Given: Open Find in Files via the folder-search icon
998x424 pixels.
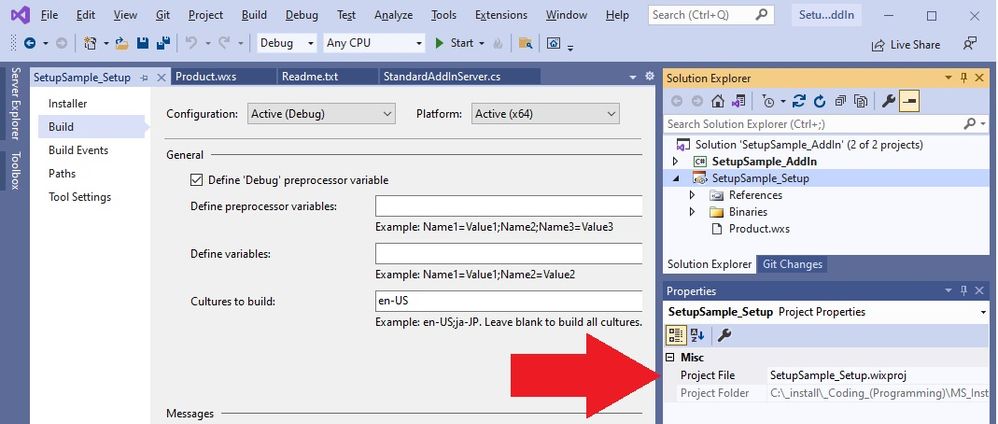Looking at the screenshot, I should pos(525,43).
